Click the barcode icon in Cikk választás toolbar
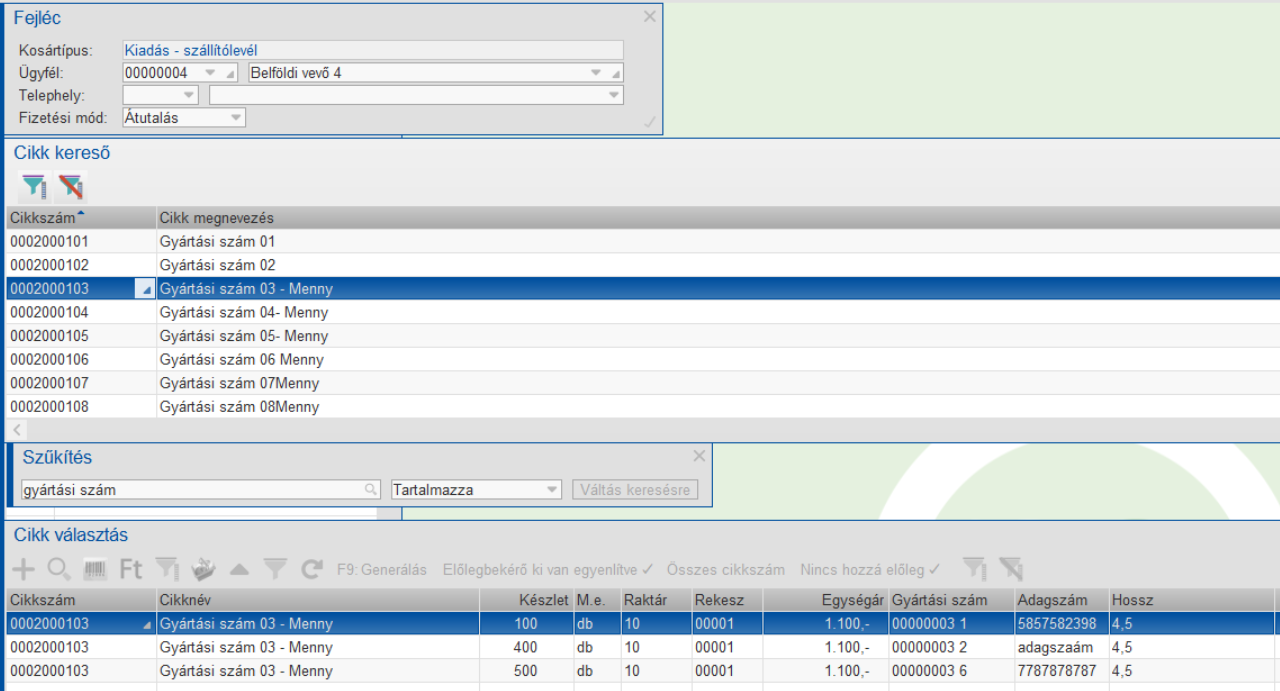Screen dimensions: 1280x691 click(x=95, y=570)
